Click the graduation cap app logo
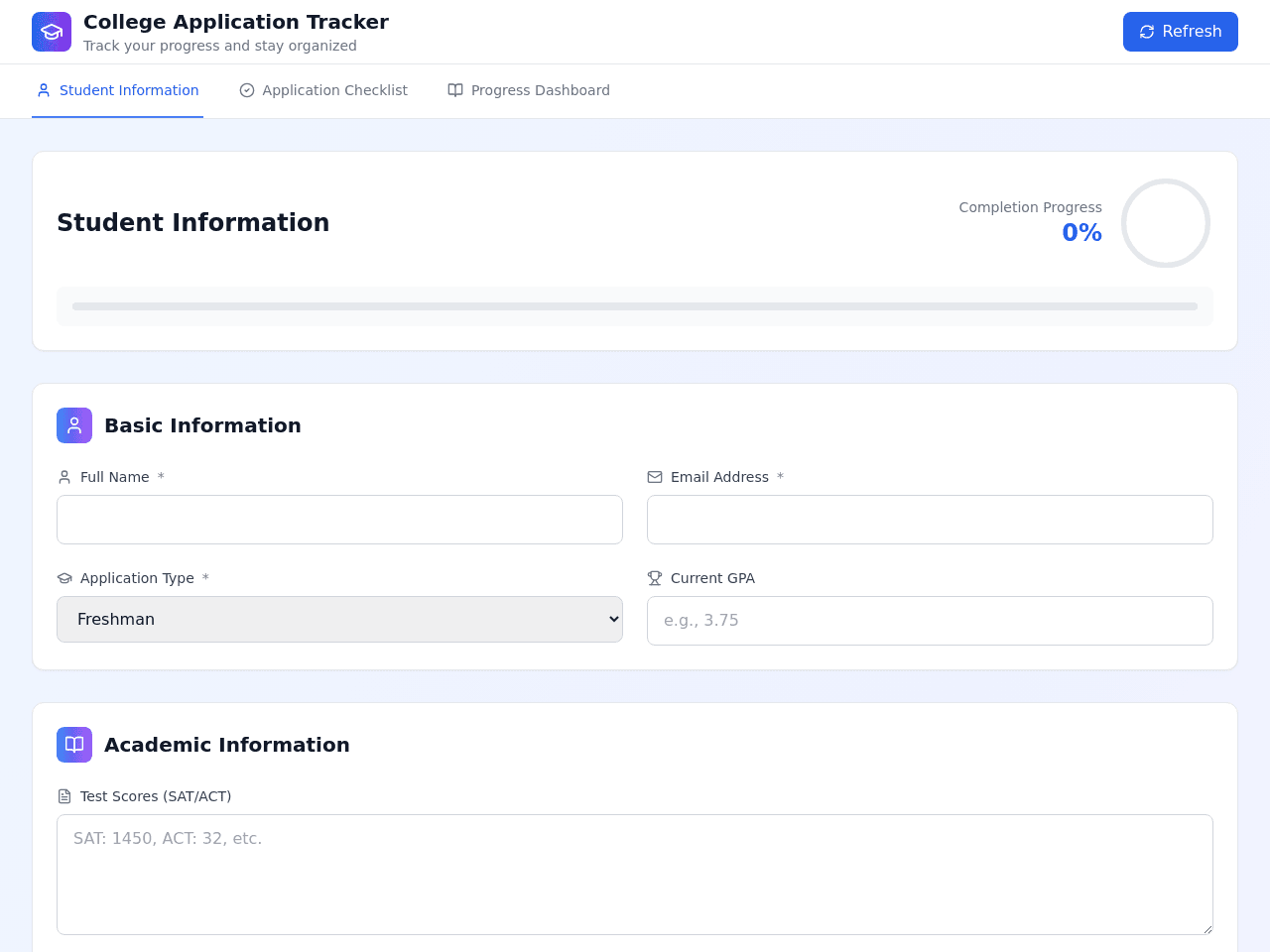 click(52, 32)
